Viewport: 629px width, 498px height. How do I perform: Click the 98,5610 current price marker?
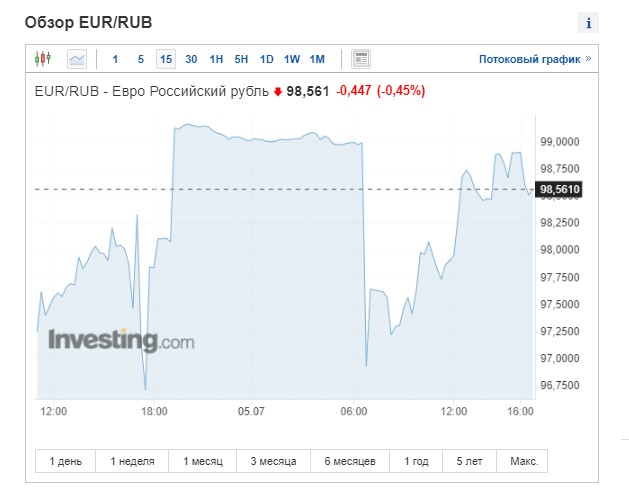[x=559, y=189]
